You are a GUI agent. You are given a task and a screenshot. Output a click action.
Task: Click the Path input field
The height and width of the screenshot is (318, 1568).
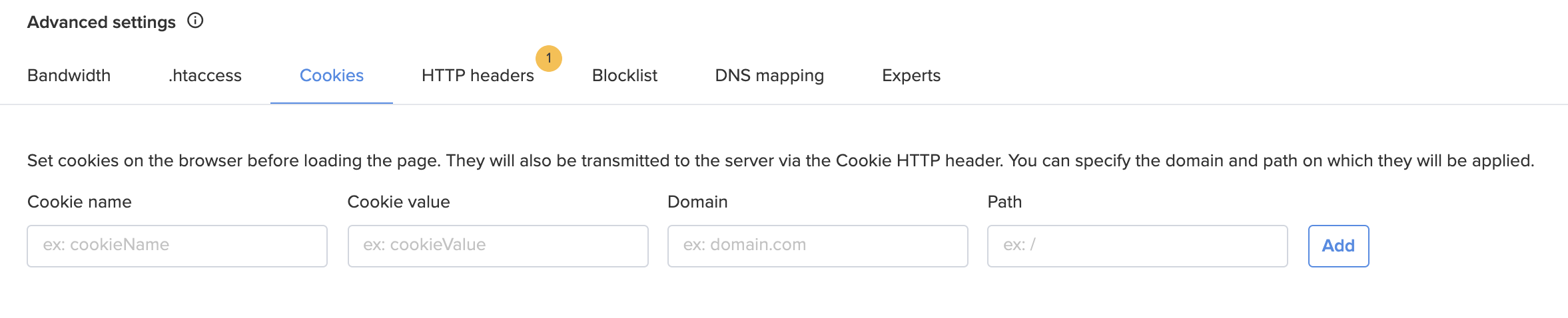tap(1138, 246)
